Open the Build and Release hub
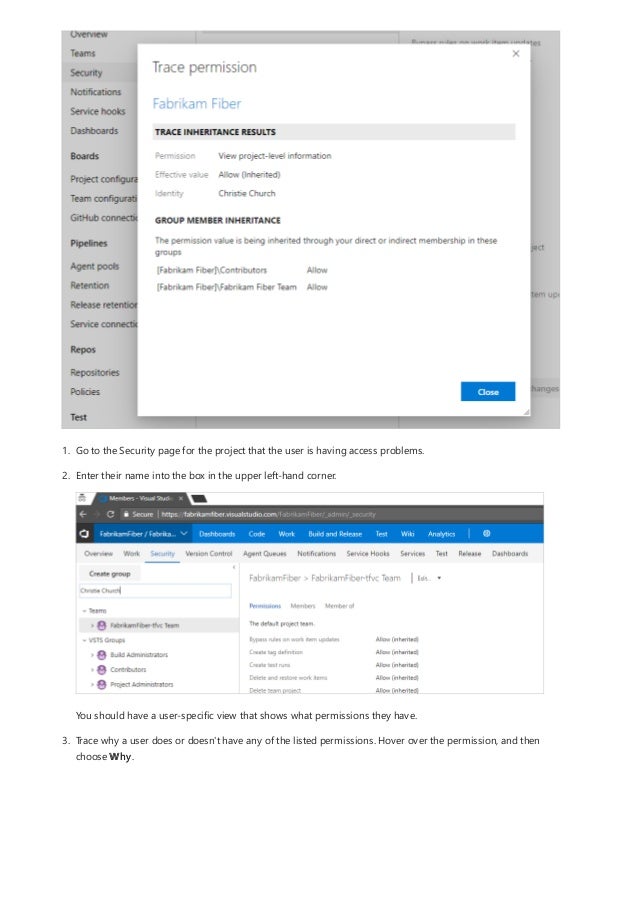 coord(335,534)
